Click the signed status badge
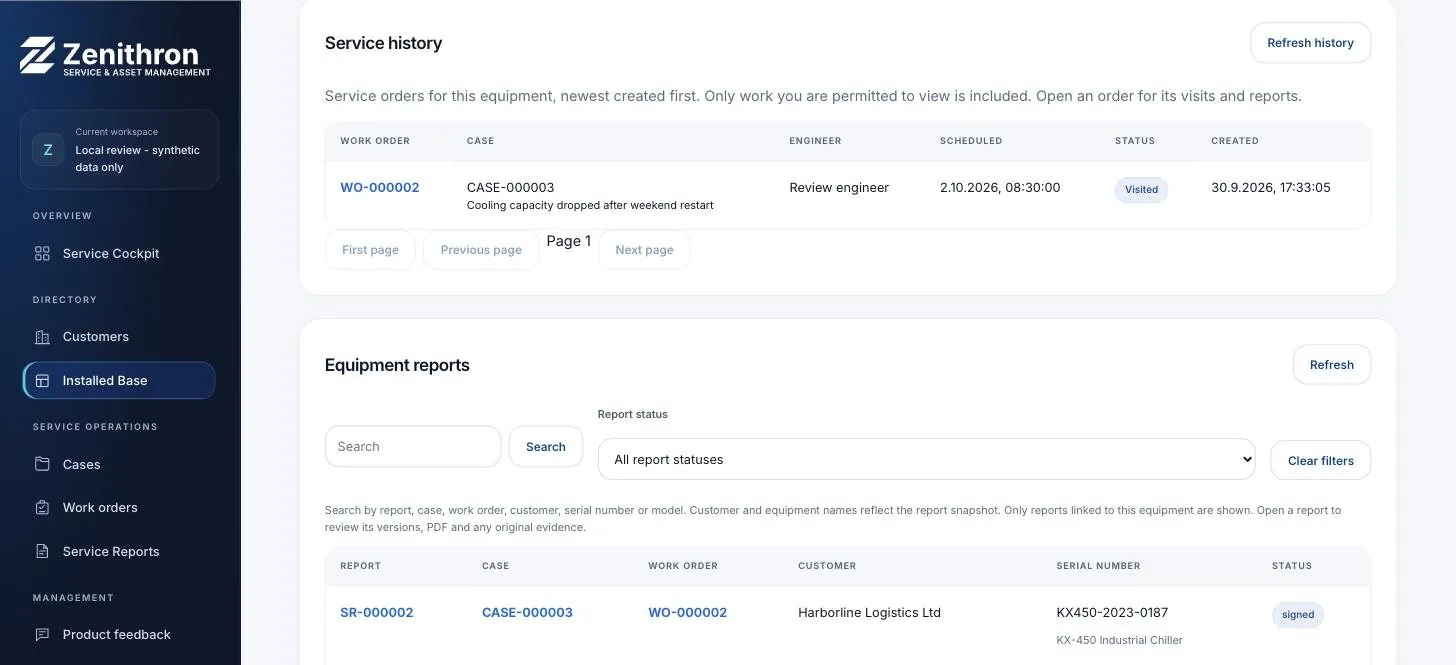1456x665 pixels. point(1298,615)
